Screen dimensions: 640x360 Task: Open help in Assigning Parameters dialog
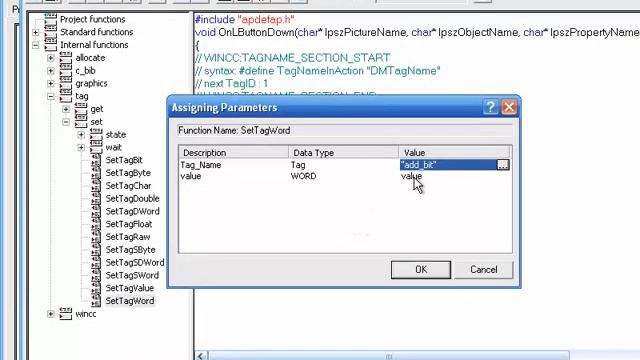[490, 107]
